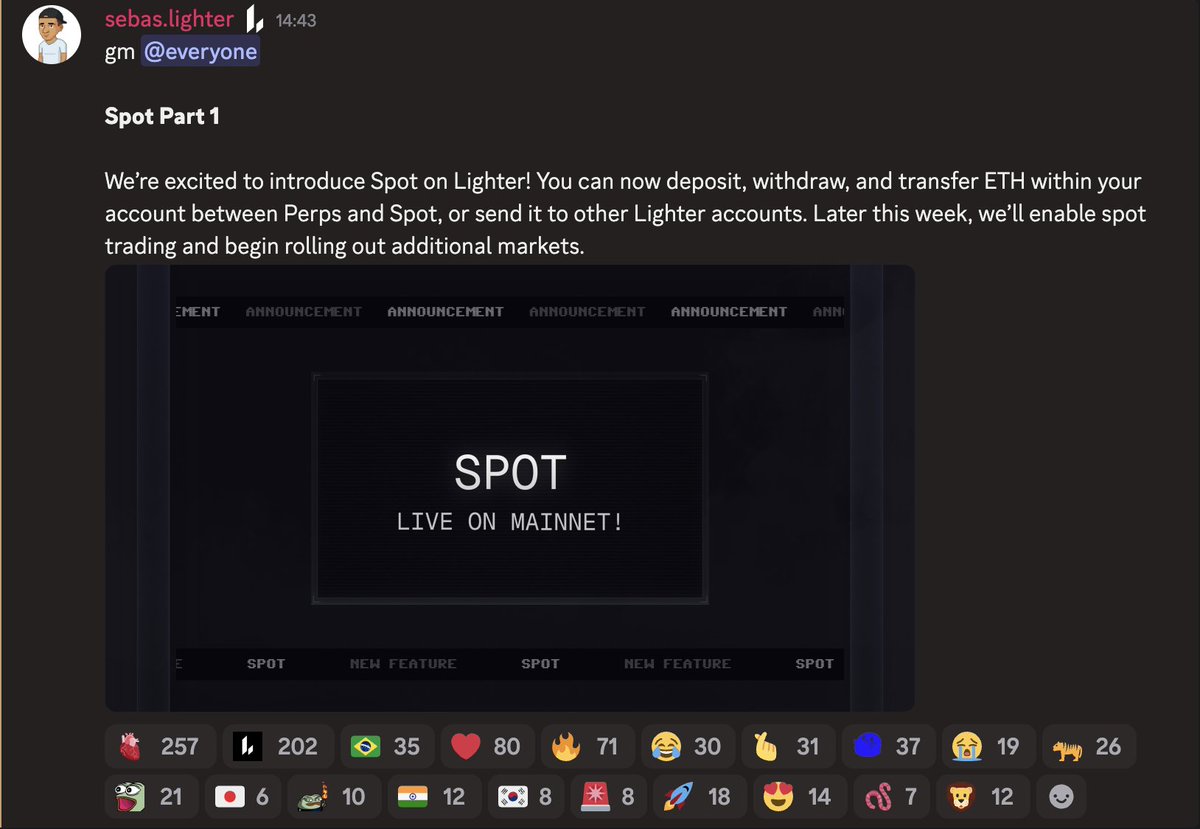Viewport: 1200px width, 829px height.
Task: Add the finger heart reaction with 31
Action: 787,746
